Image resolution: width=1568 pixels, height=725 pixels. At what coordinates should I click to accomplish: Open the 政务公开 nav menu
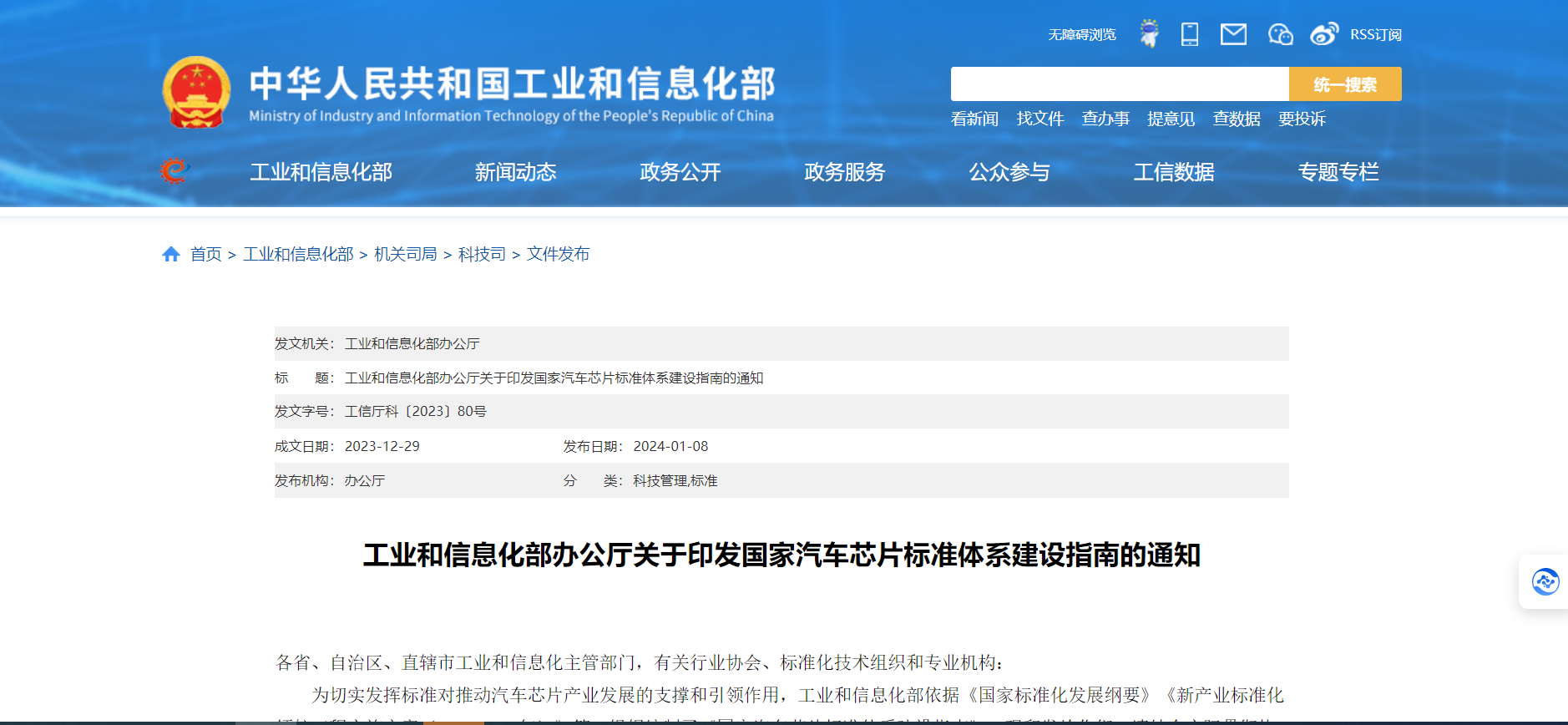click(680, 172)
